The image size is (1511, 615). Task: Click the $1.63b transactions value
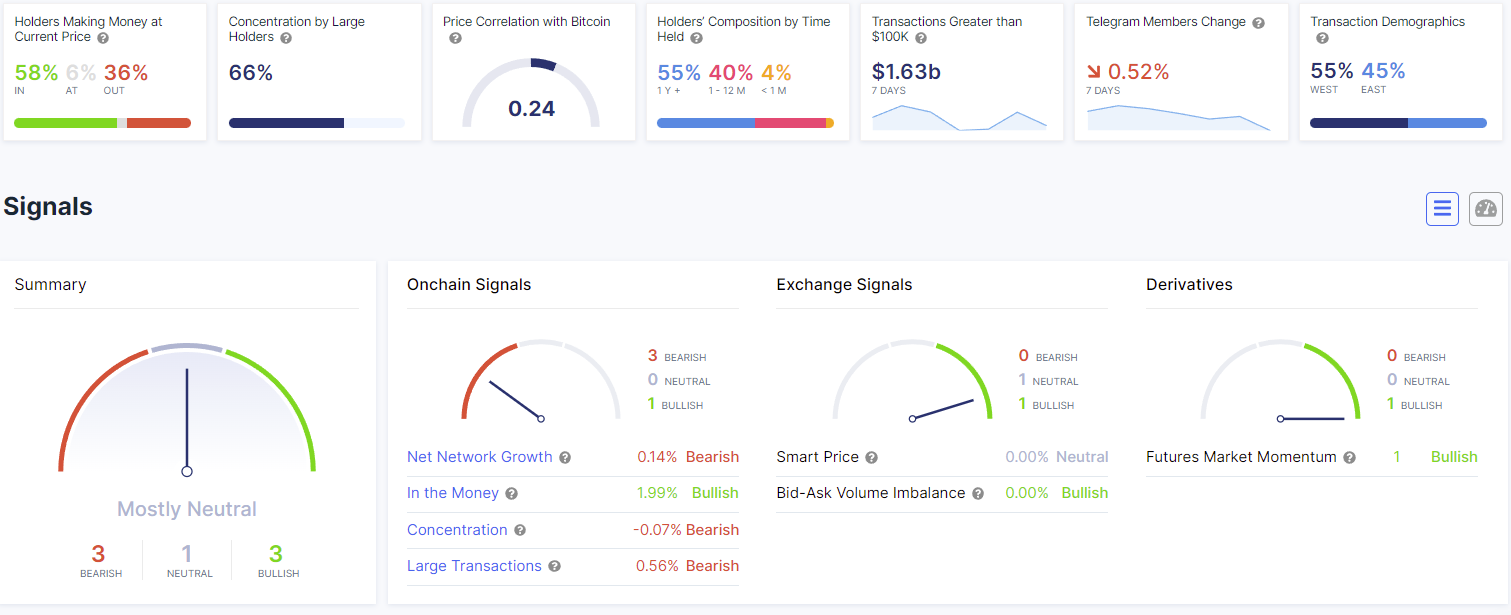click(x=906, y=72)
